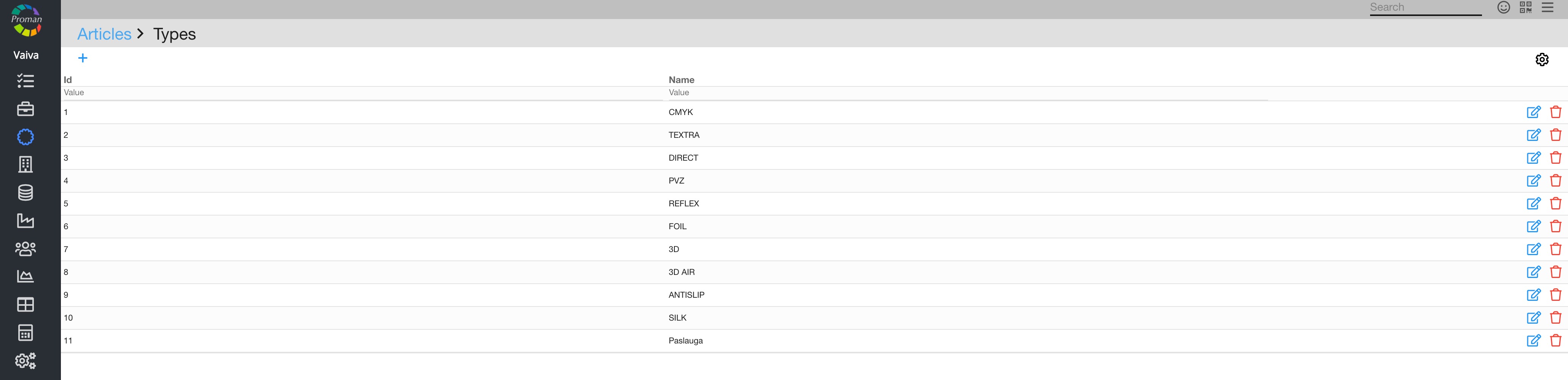Open the calculator sidebar icon
The height and width of the screenshot is (380, 1568).
pos(25,332)
